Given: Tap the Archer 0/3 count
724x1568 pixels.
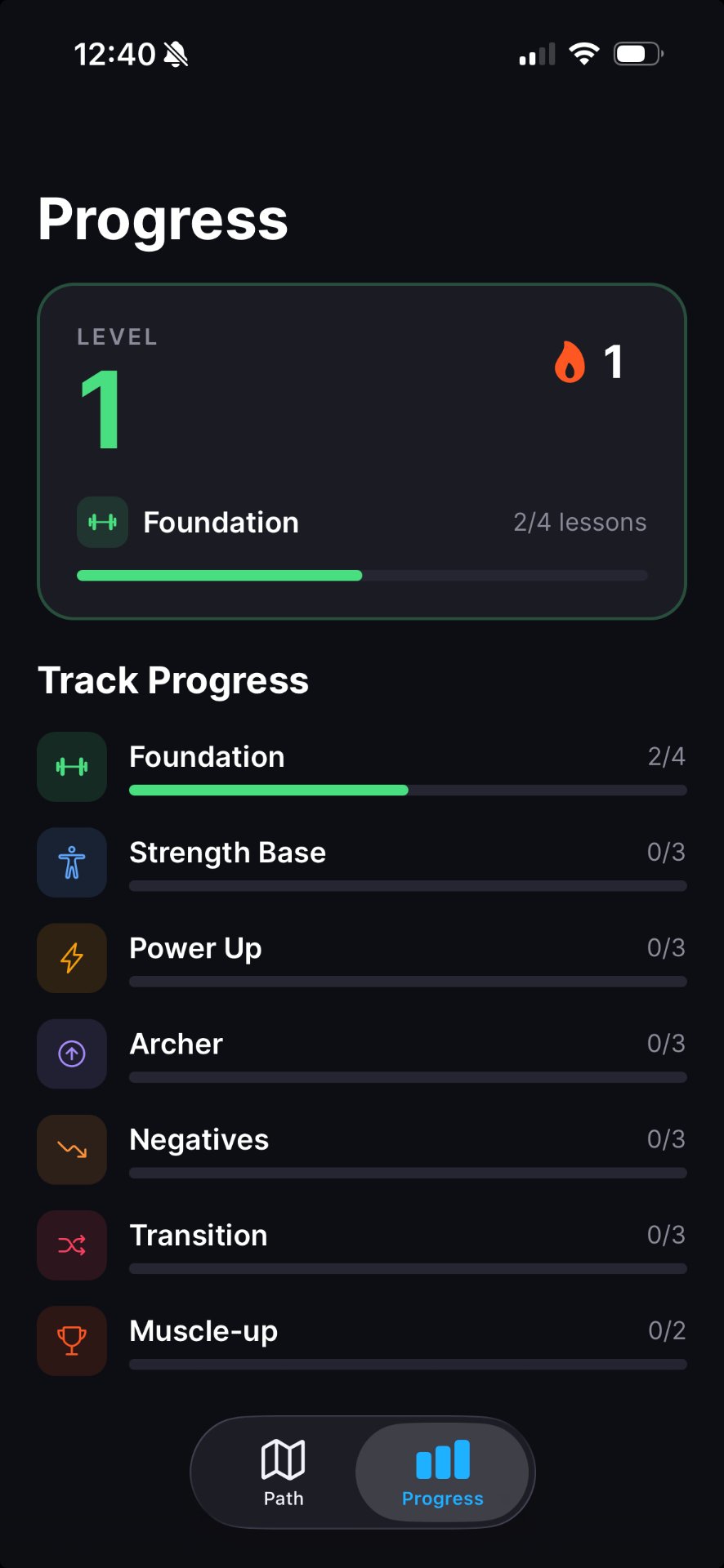Looking at the screenshot, I should click(x=666, y=1043).
